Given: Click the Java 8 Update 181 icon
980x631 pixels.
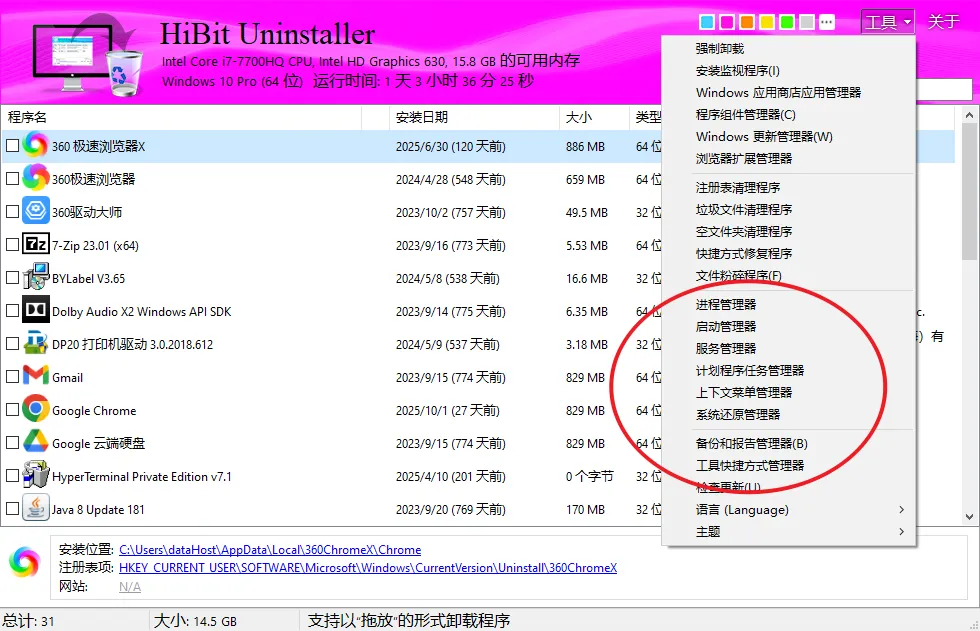Looking at the screenshot, I should (x=36, y=508).
